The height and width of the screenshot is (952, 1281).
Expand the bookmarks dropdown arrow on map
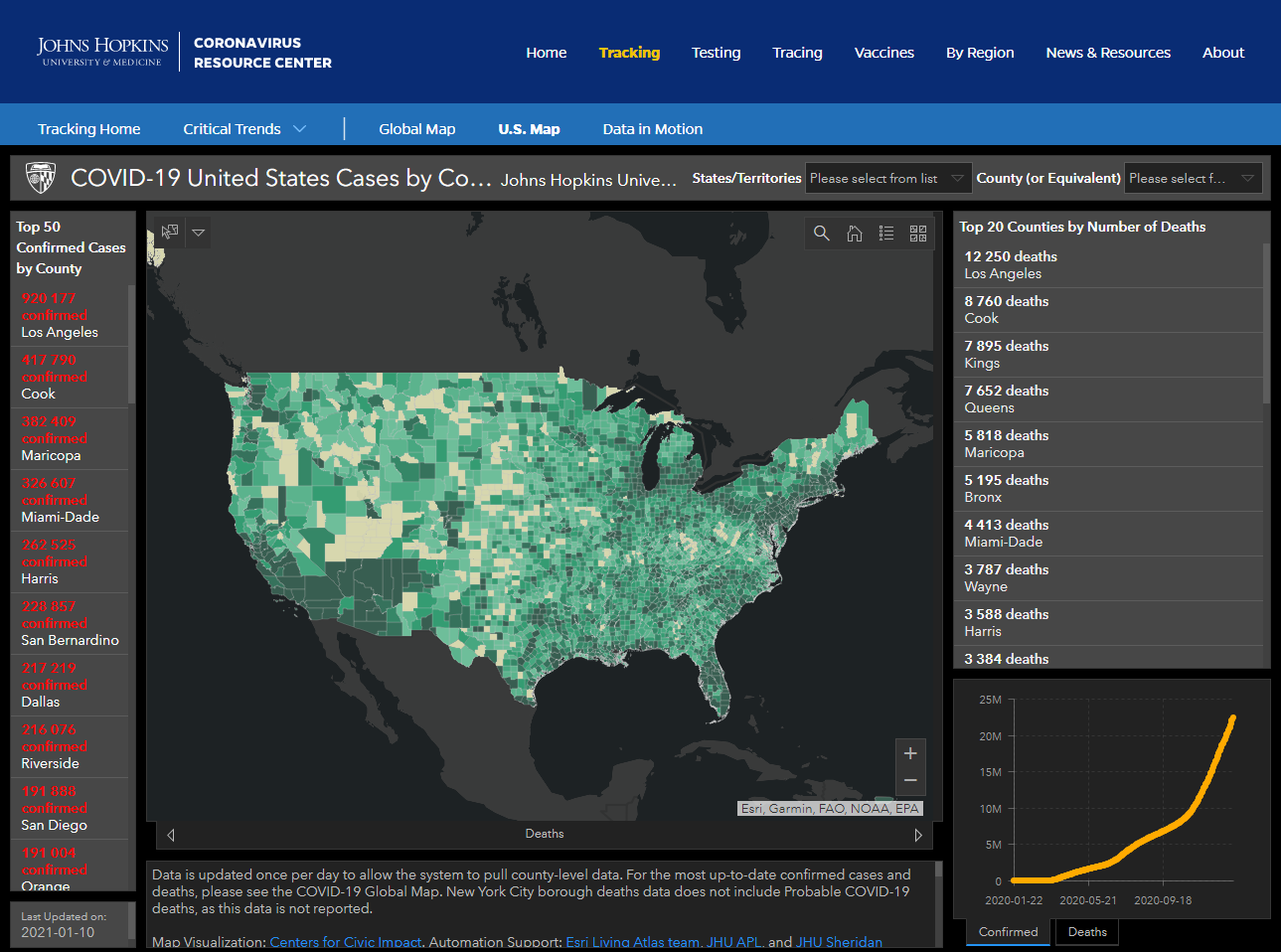tap(199, 233)
